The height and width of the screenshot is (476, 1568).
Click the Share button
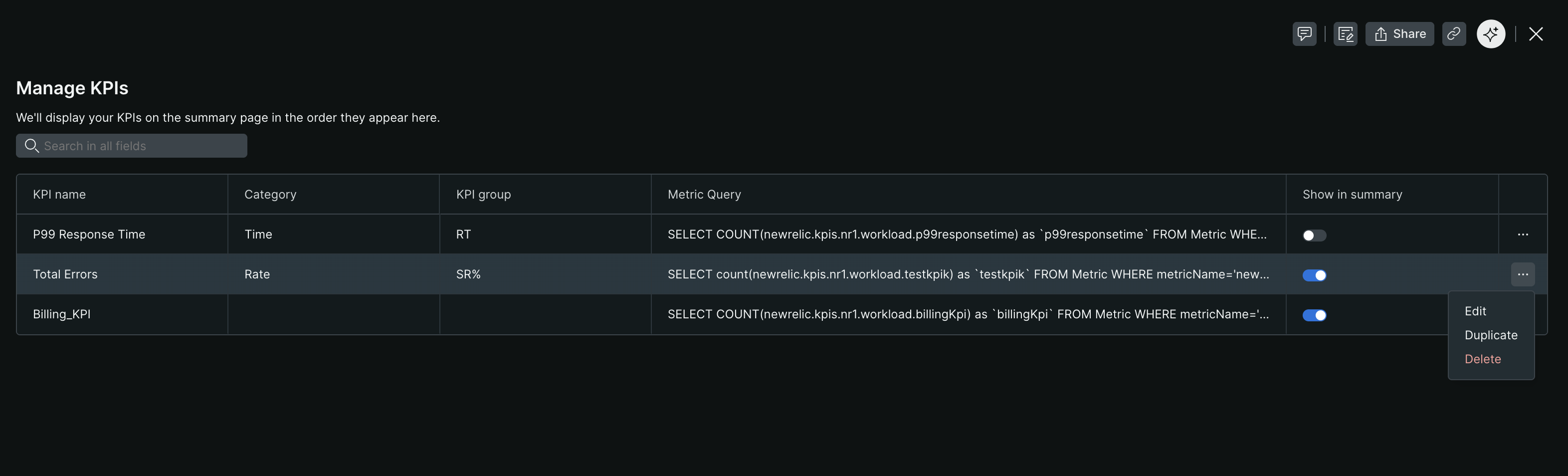[x=1399, y=33]
